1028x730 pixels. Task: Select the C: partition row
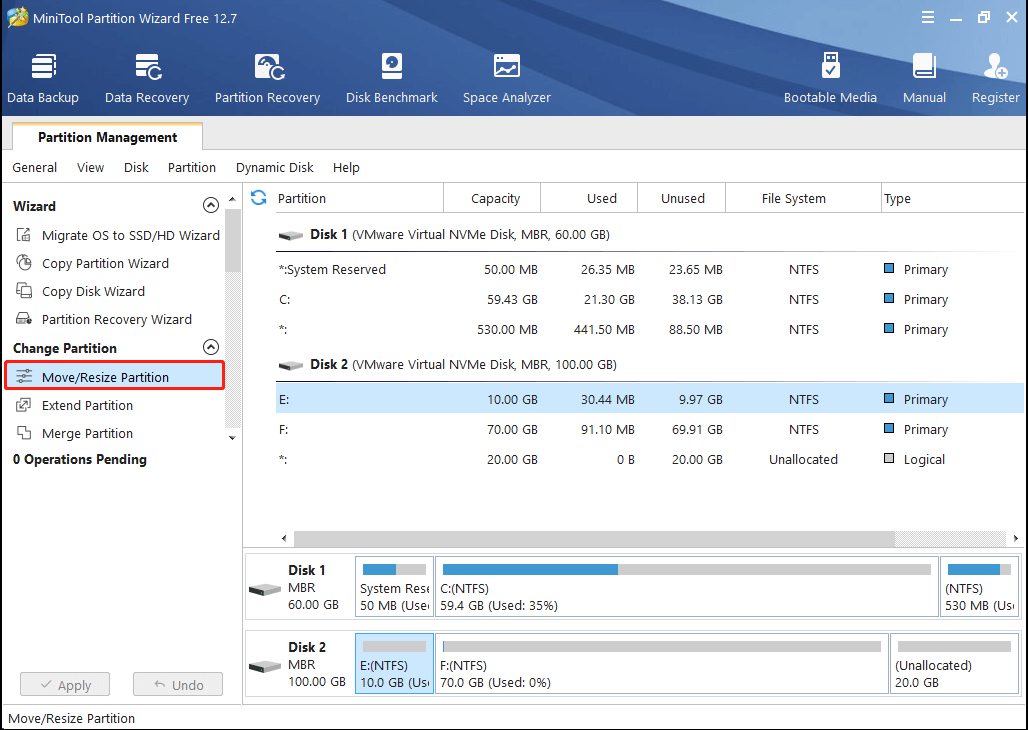650,300
